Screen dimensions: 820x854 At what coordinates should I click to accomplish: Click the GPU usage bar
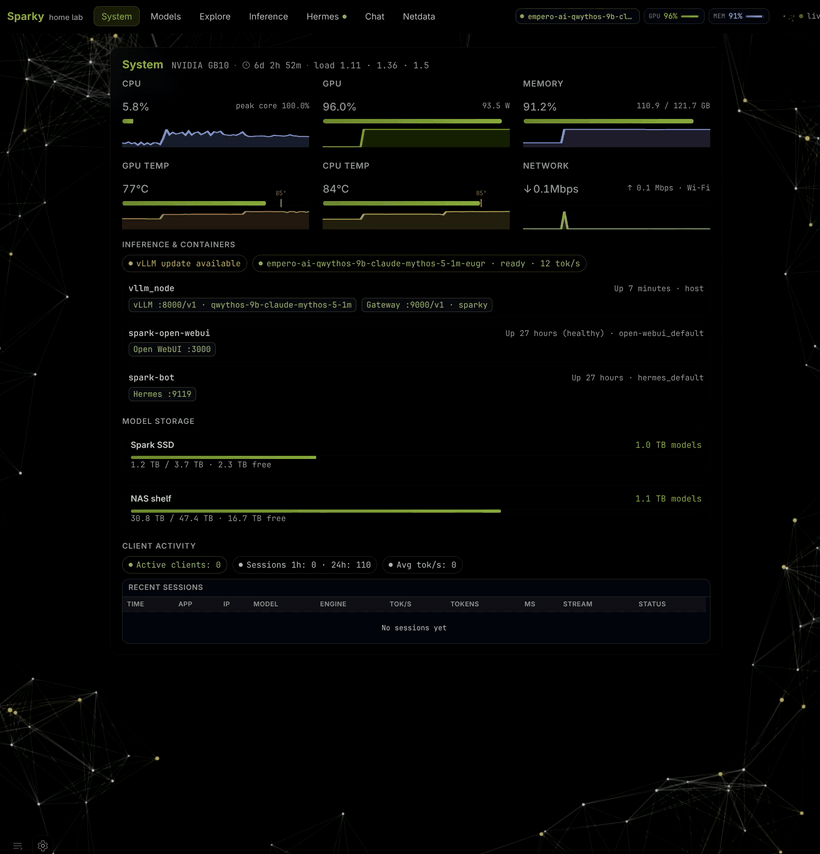click(416, 121)
